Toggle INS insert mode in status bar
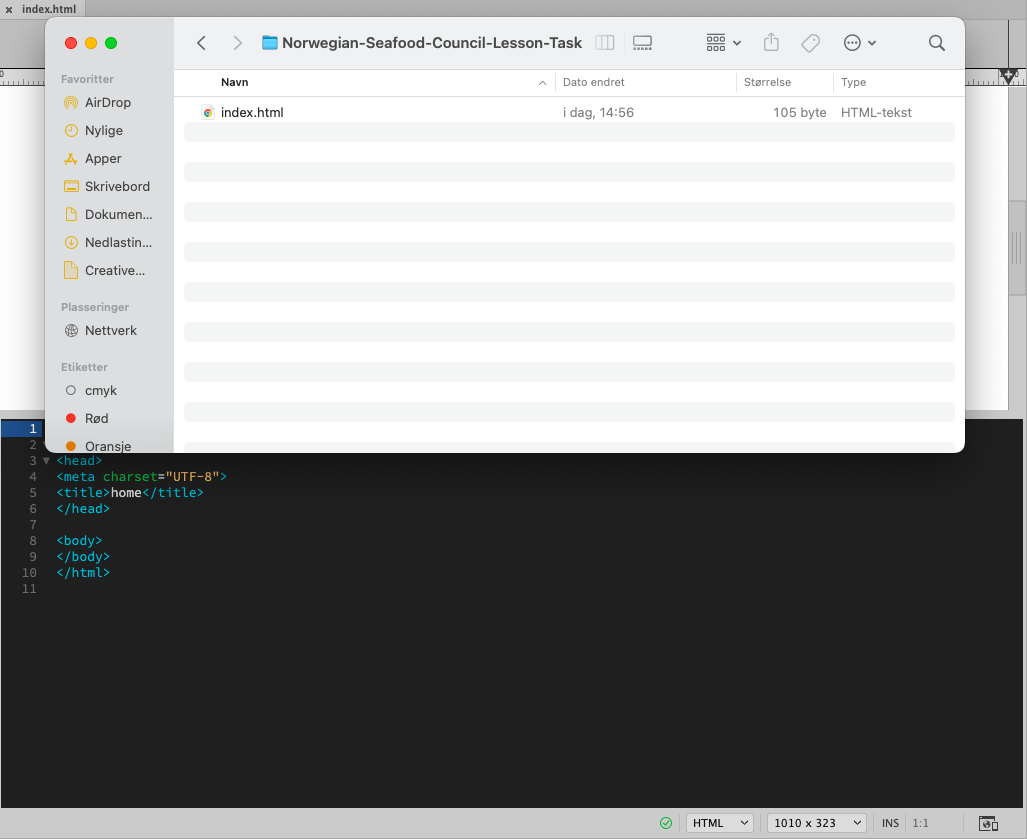1027x839 pixels. [x=890, y=823]
